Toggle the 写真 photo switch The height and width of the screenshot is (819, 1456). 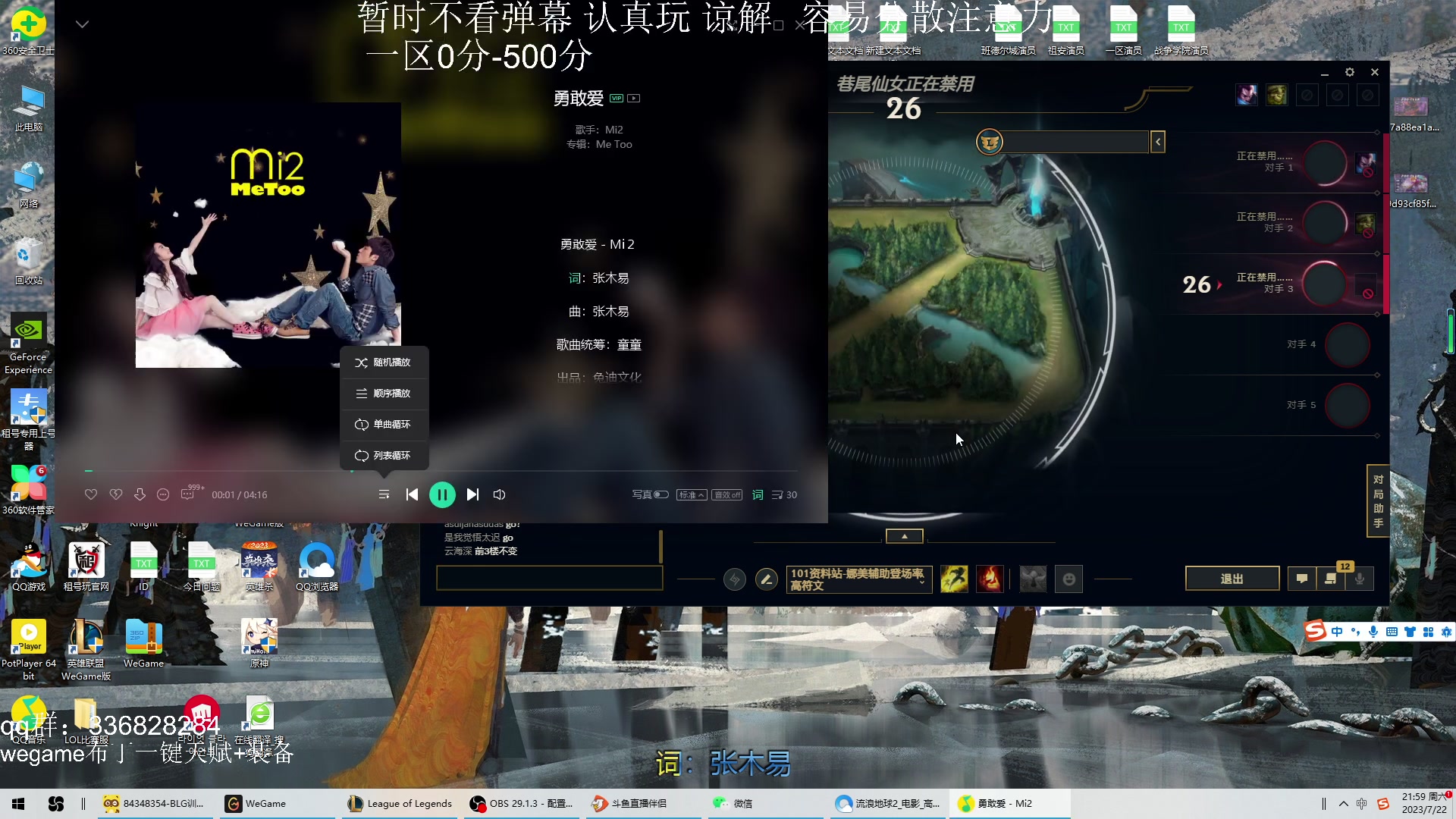650,494
